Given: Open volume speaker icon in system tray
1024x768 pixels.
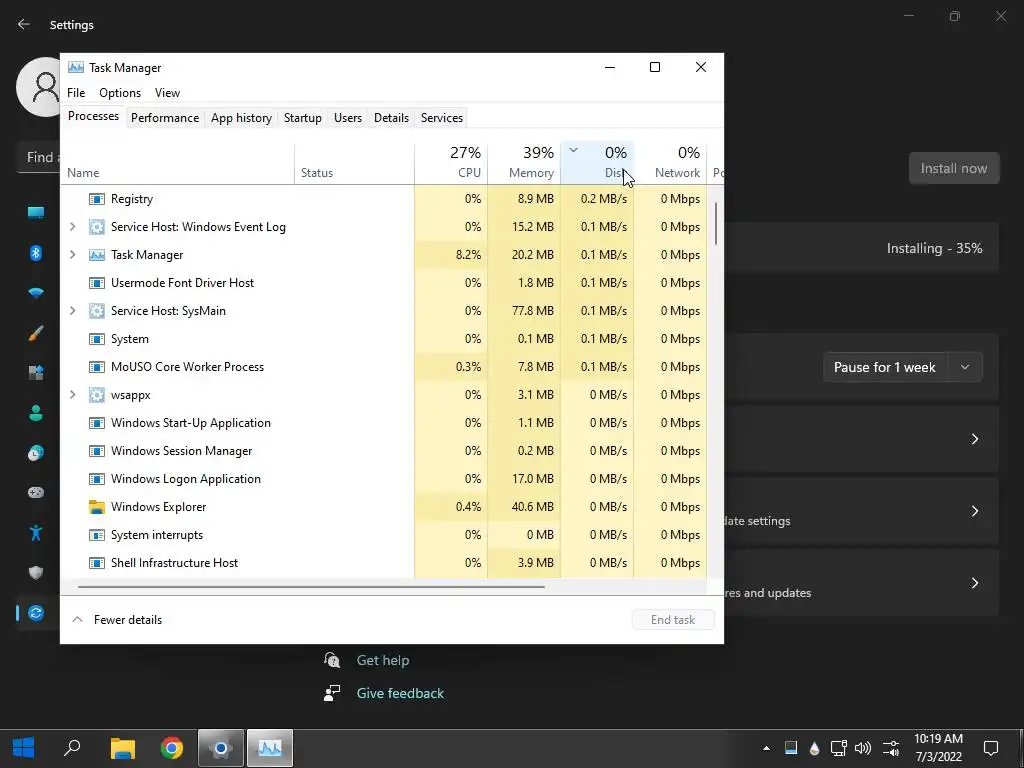Looking at the screenshot, I should pos(863,748).
